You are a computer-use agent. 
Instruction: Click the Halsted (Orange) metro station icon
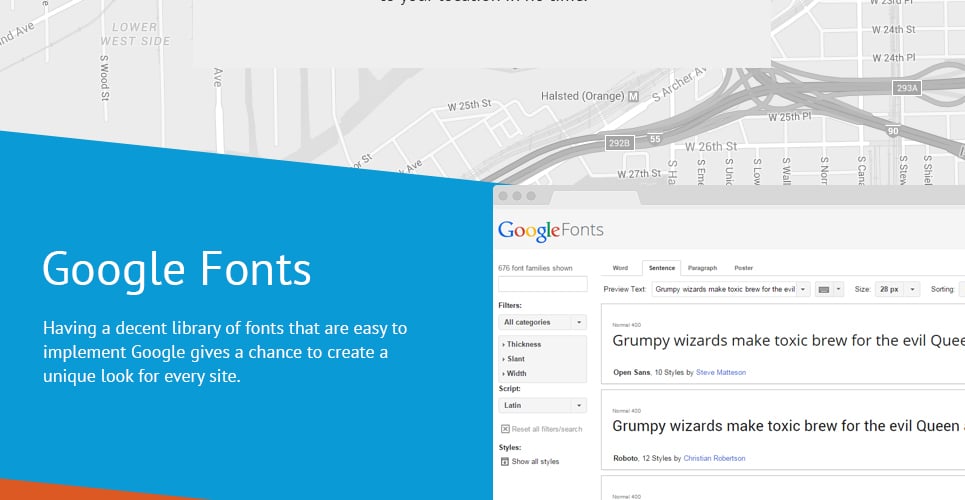tap(633, 96)
